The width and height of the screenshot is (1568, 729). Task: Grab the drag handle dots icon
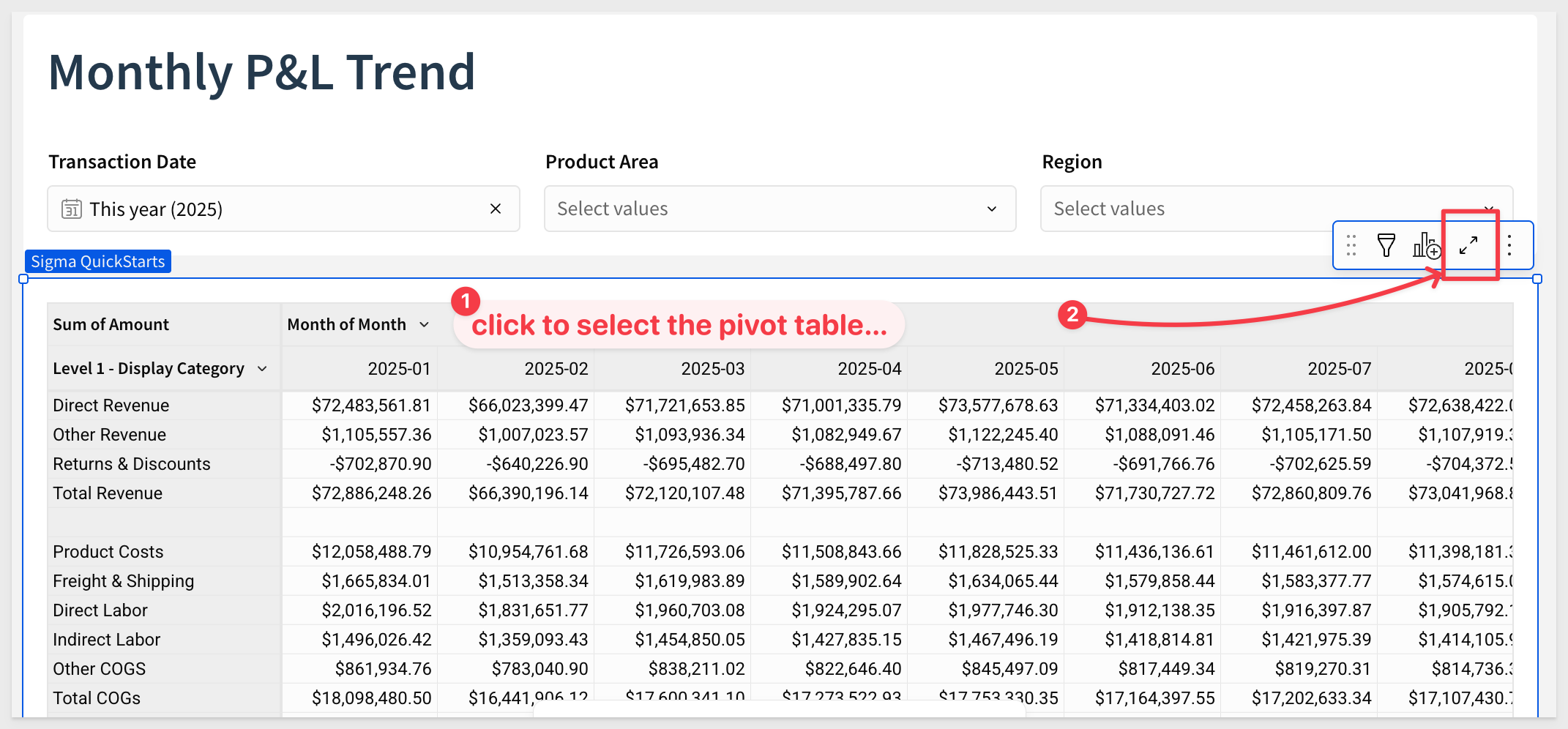[1351, 245]
